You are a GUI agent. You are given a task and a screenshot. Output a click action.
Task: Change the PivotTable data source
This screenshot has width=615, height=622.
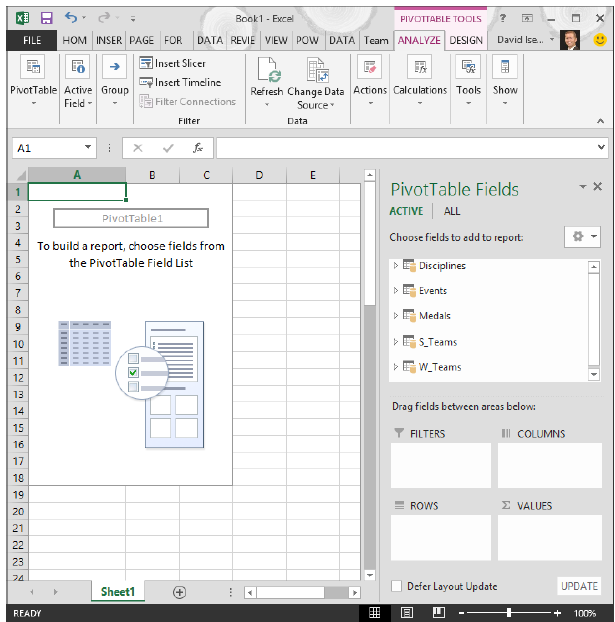point(316,83)
